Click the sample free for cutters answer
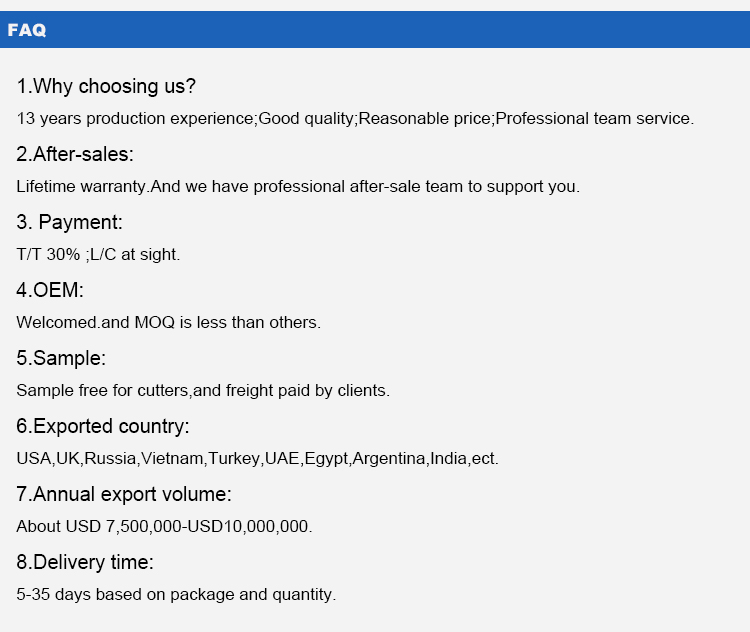This screenshot has height=632, width=750. [x=203, y=390]
